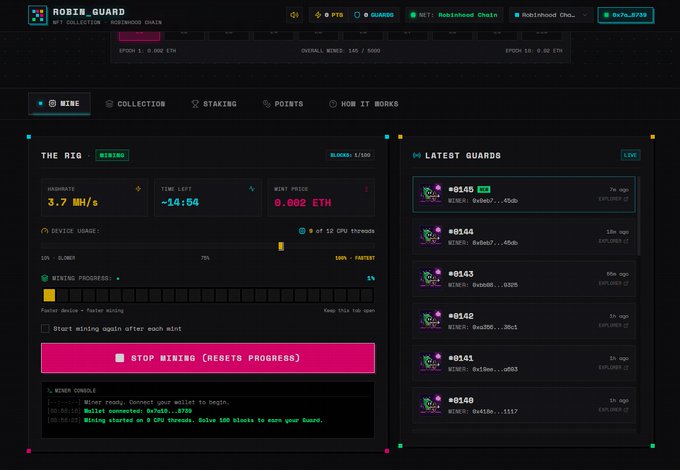Click the mining progress cube icon
Viewport: 680px width, 470px height.
coord(45,278)
